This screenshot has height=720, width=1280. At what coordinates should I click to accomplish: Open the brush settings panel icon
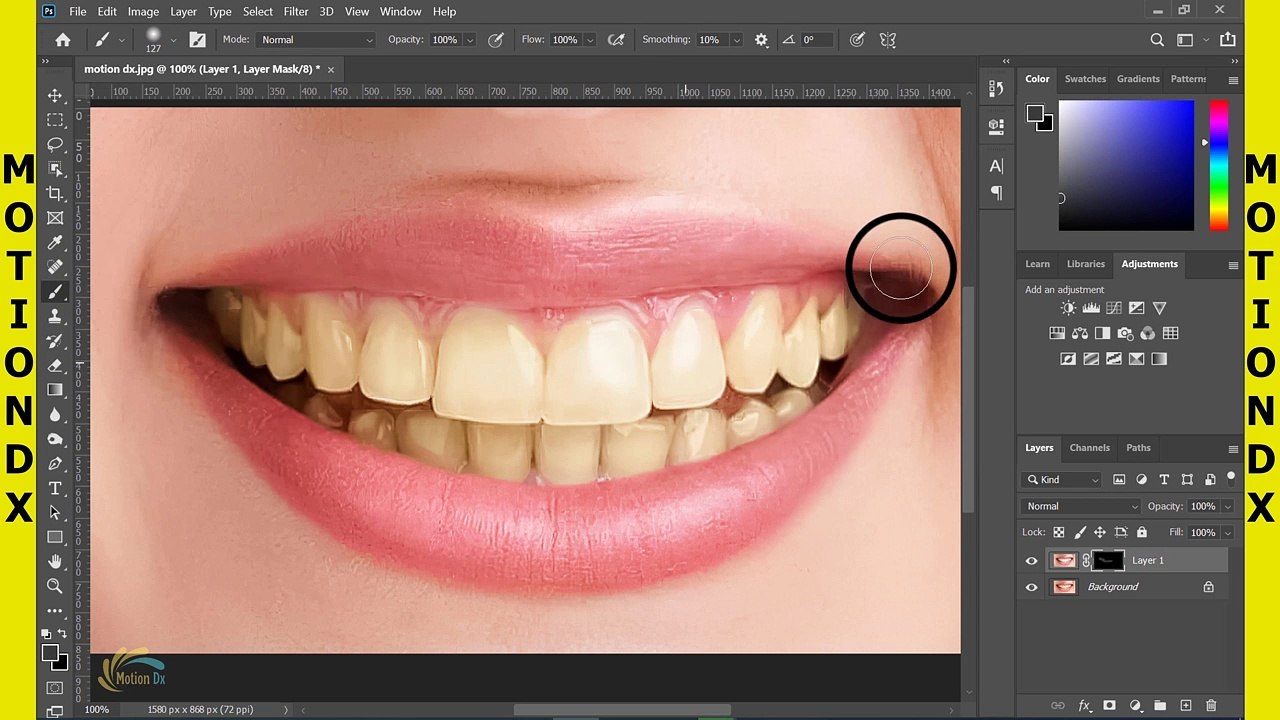(x=197, y=40)
